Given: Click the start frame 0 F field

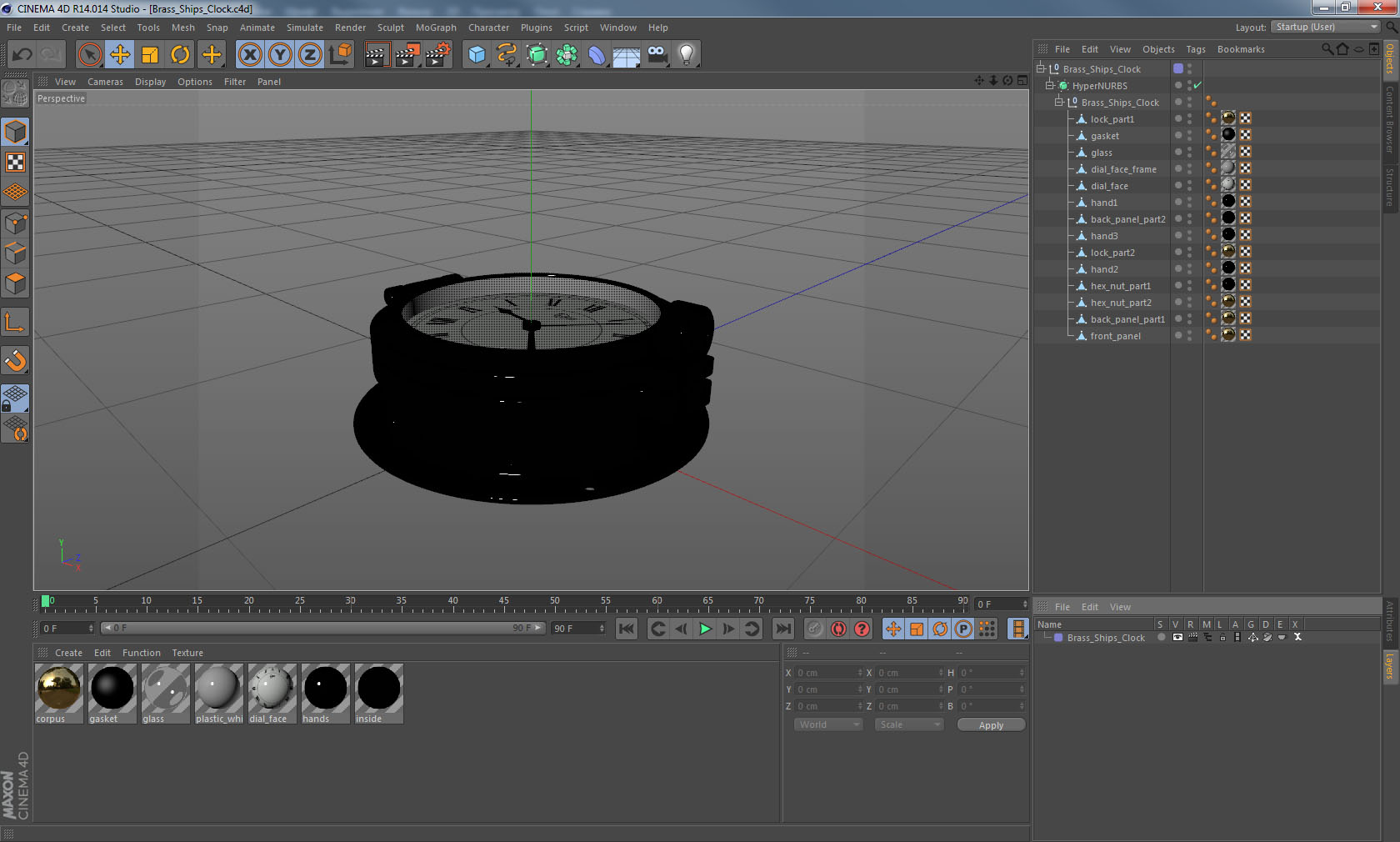Looking at the screenshot, I should tap(67, 629).
